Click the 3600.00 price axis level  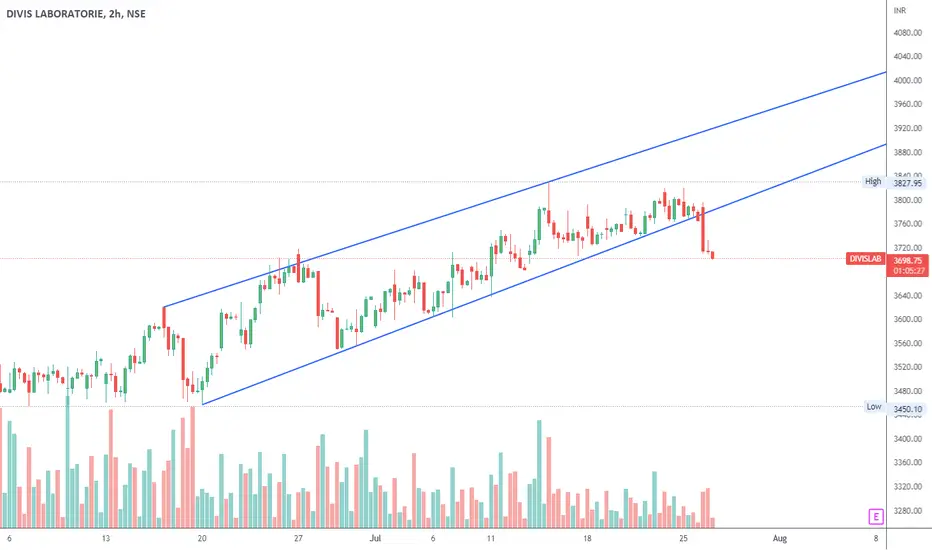pos(907,319)
